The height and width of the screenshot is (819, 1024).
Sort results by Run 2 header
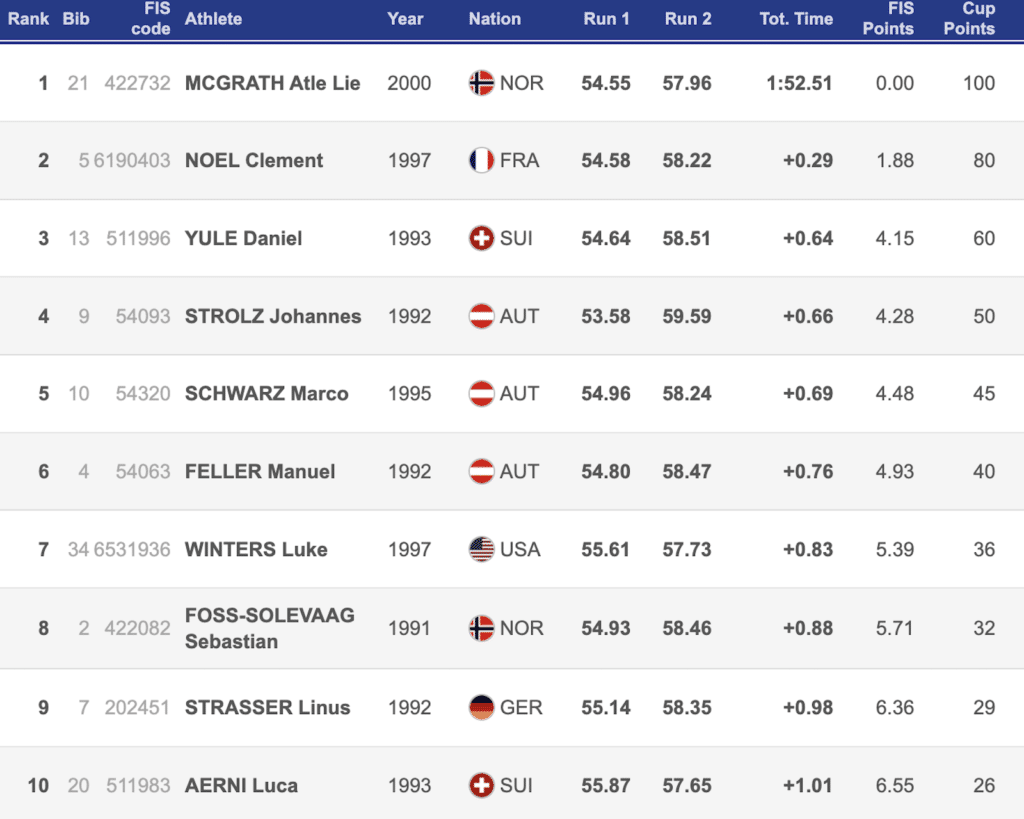(x=687, y=19)
